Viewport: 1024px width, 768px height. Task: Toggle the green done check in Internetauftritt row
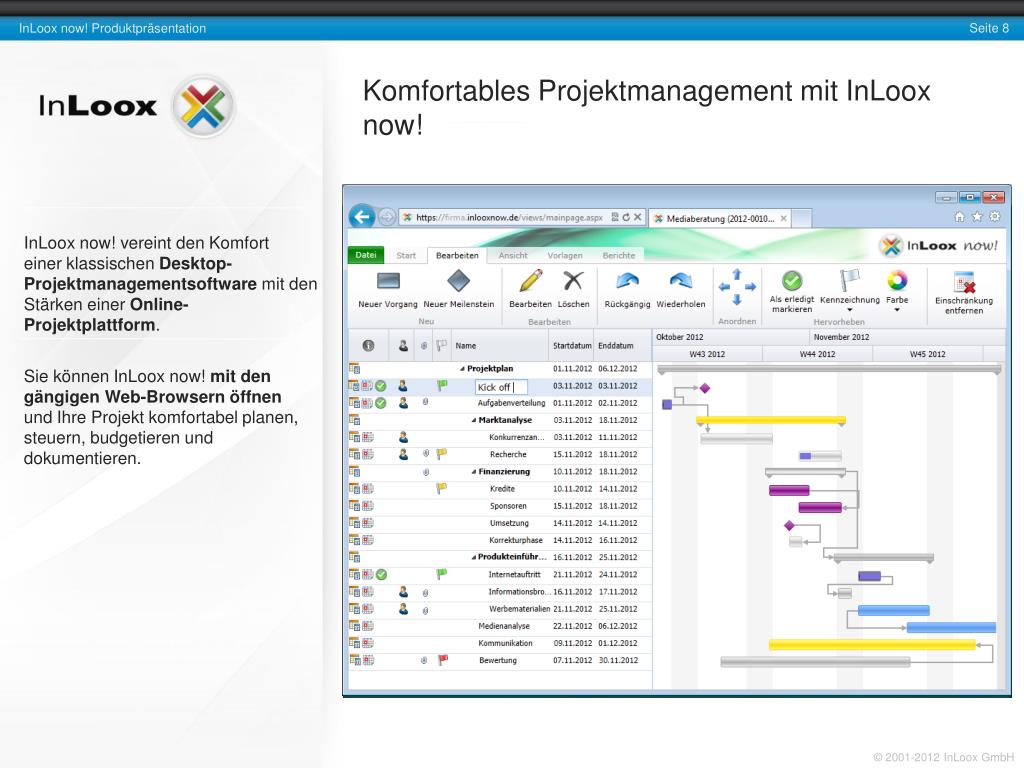[381, 575]
